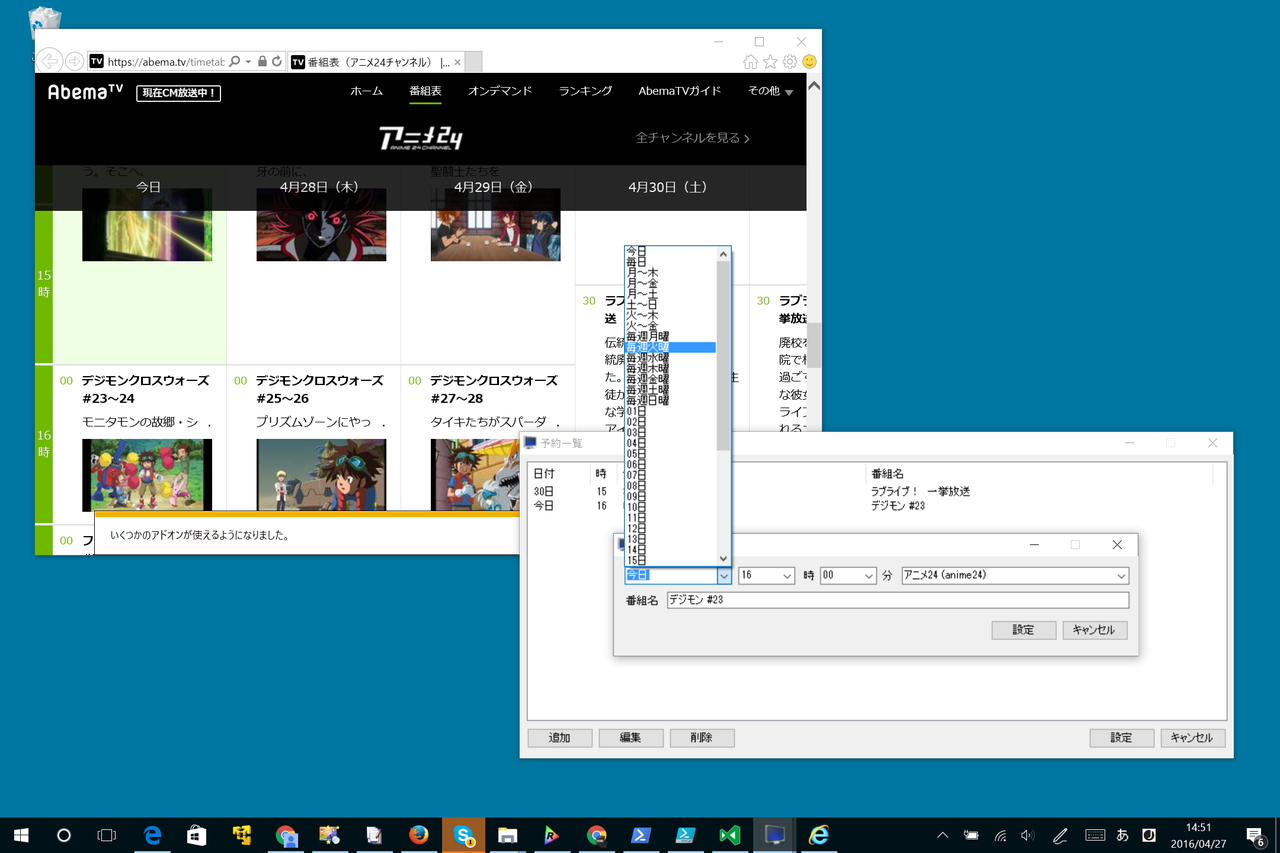Select 毎週金曜 in the dropdown list
The height and width of the screenshot is (853, 1280).
point(670,379)
